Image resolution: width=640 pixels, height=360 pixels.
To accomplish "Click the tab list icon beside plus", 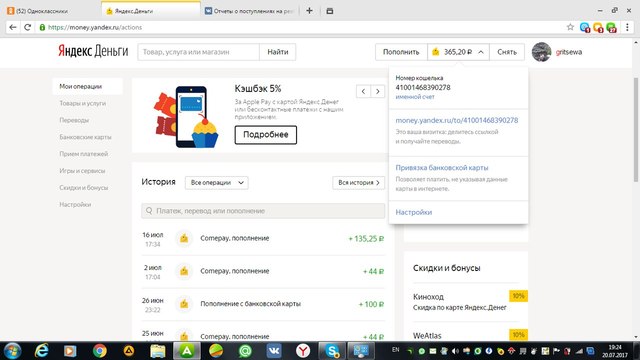I will pos(330,11).
